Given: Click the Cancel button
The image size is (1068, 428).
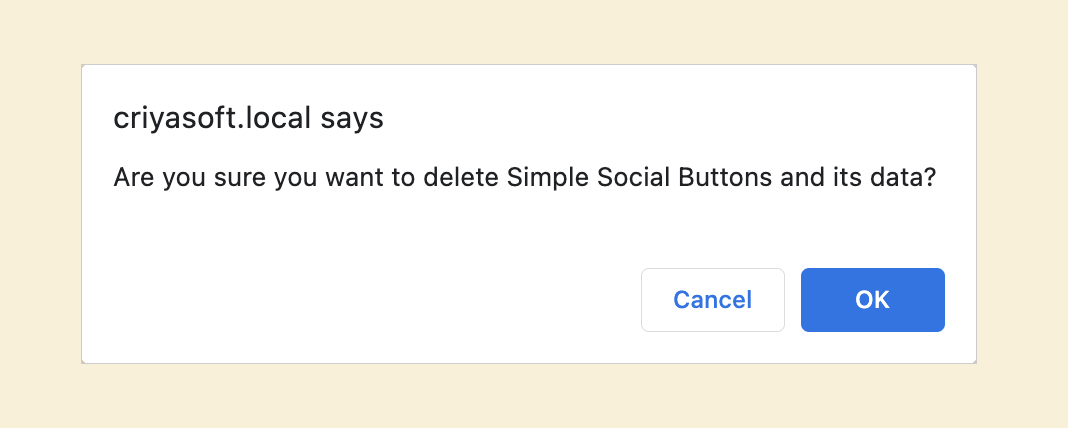Looking at the screenshot, I should pos(712,300).
